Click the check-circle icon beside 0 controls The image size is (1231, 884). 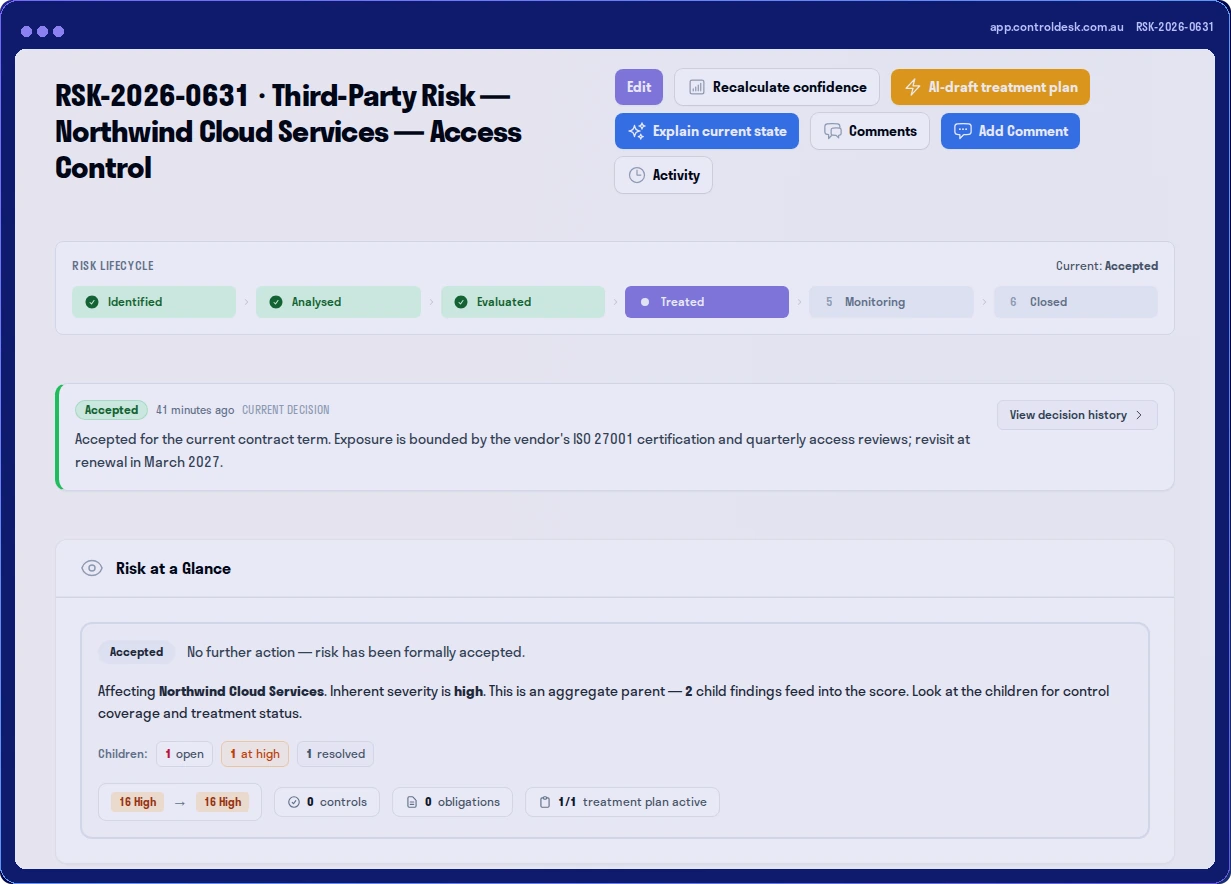(x=294, y=802)
